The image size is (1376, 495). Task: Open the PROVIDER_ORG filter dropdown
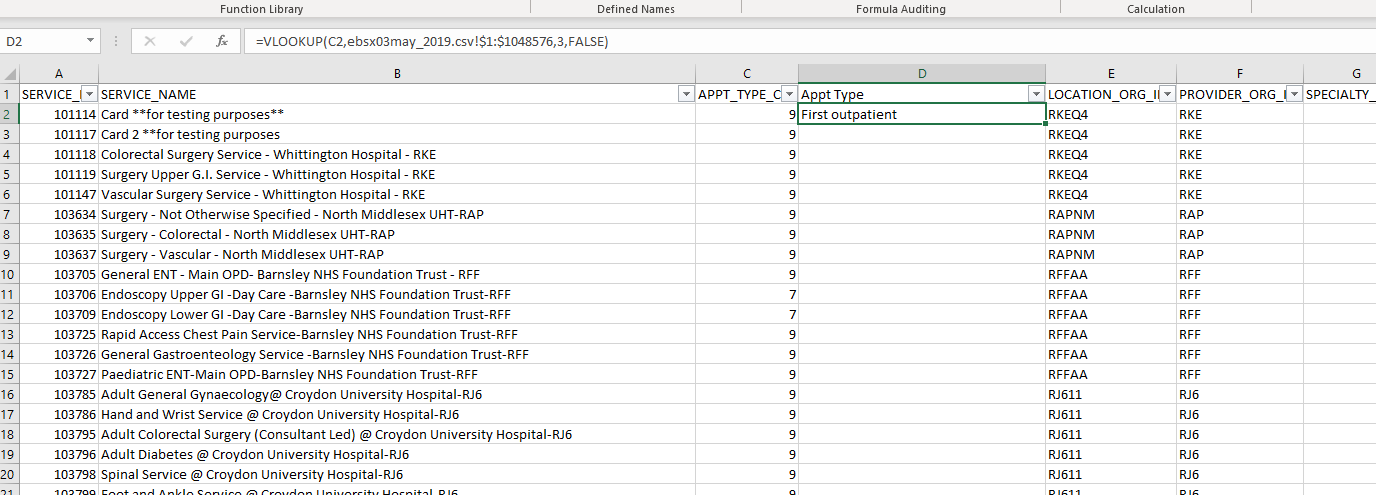(x=1294, y=94)
